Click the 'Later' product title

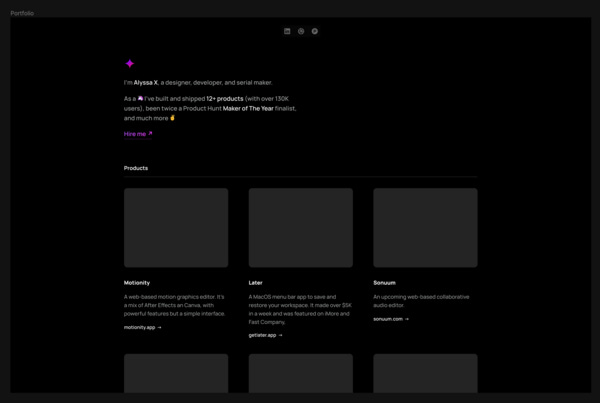coord(256,283)
